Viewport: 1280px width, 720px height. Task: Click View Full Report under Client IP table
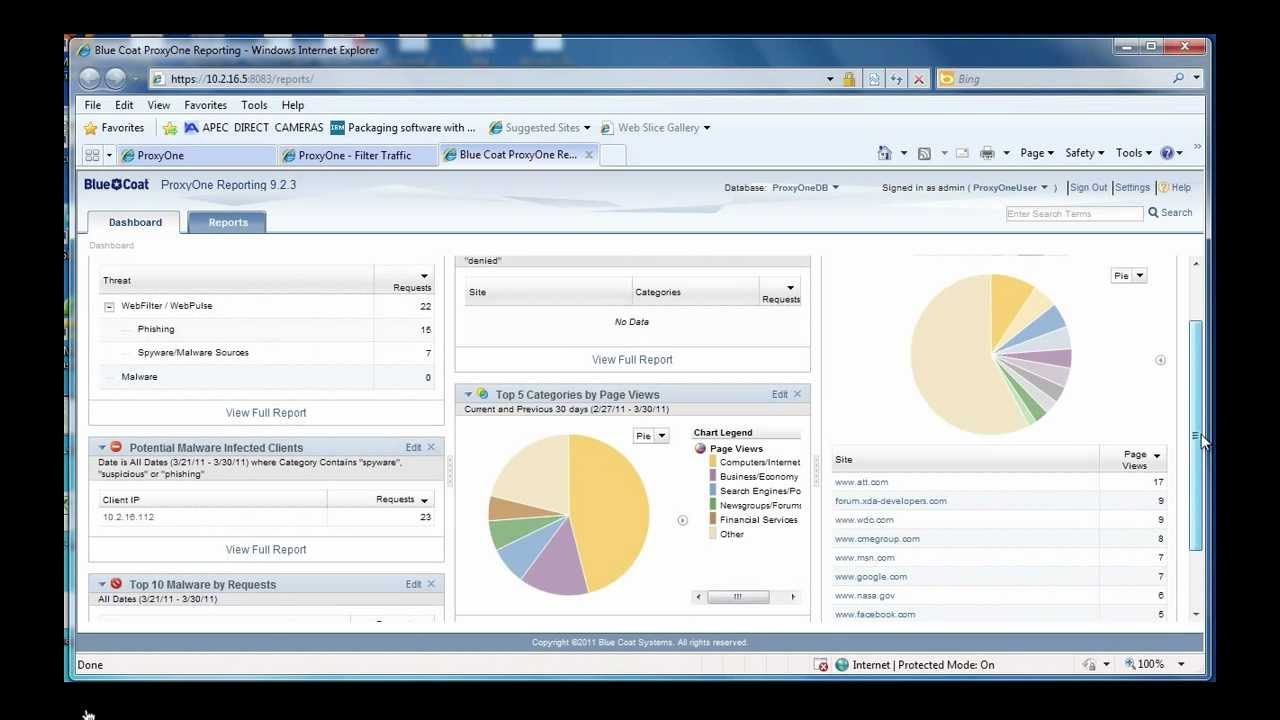pos(266,549)
